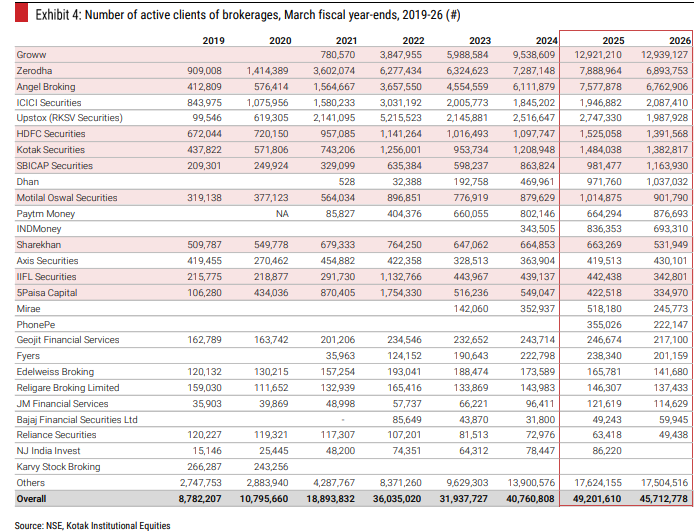Select the Bajaj Financial Securities Ltd row label

77,419
